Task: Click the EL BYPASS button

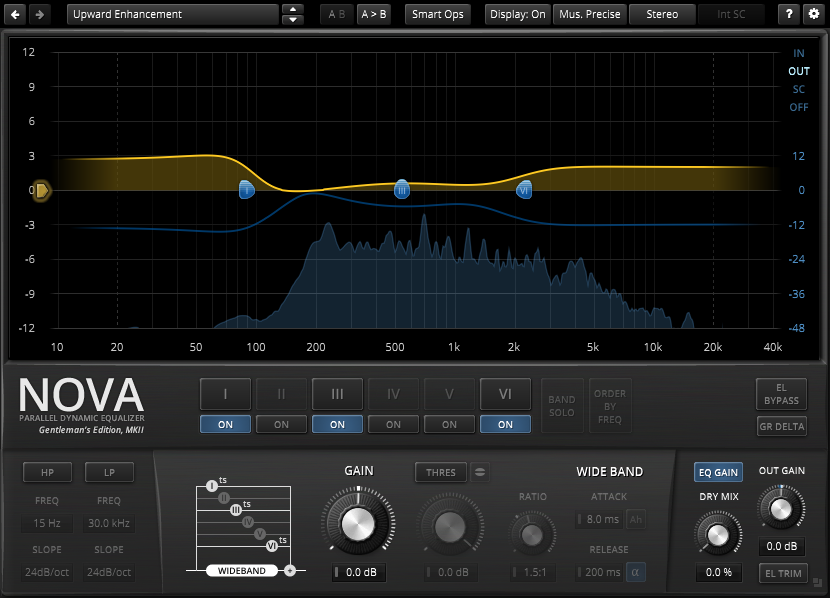Action: 781,394
